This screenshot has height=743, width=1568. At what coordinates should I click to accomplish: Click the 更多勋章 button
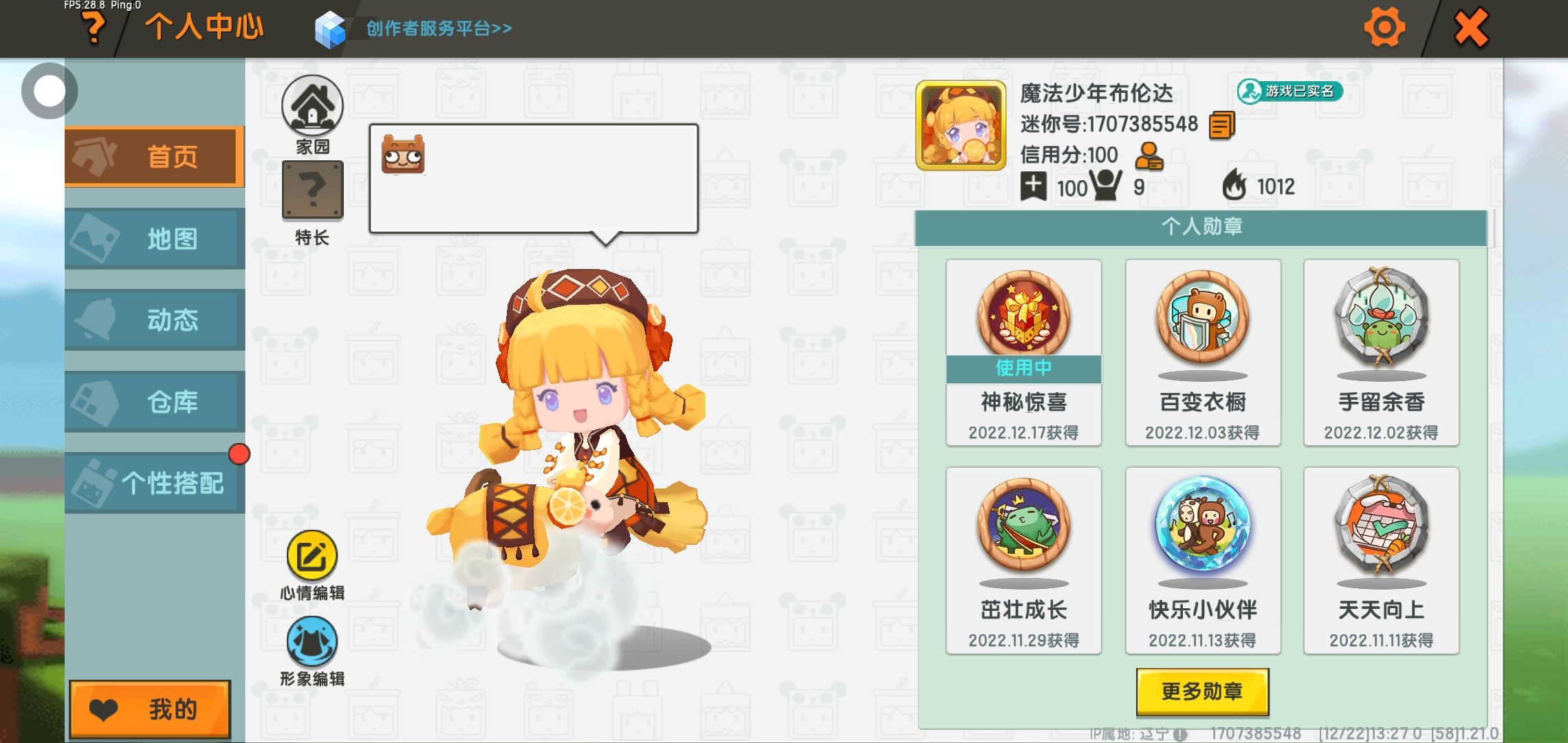(x=1202, y=691)
